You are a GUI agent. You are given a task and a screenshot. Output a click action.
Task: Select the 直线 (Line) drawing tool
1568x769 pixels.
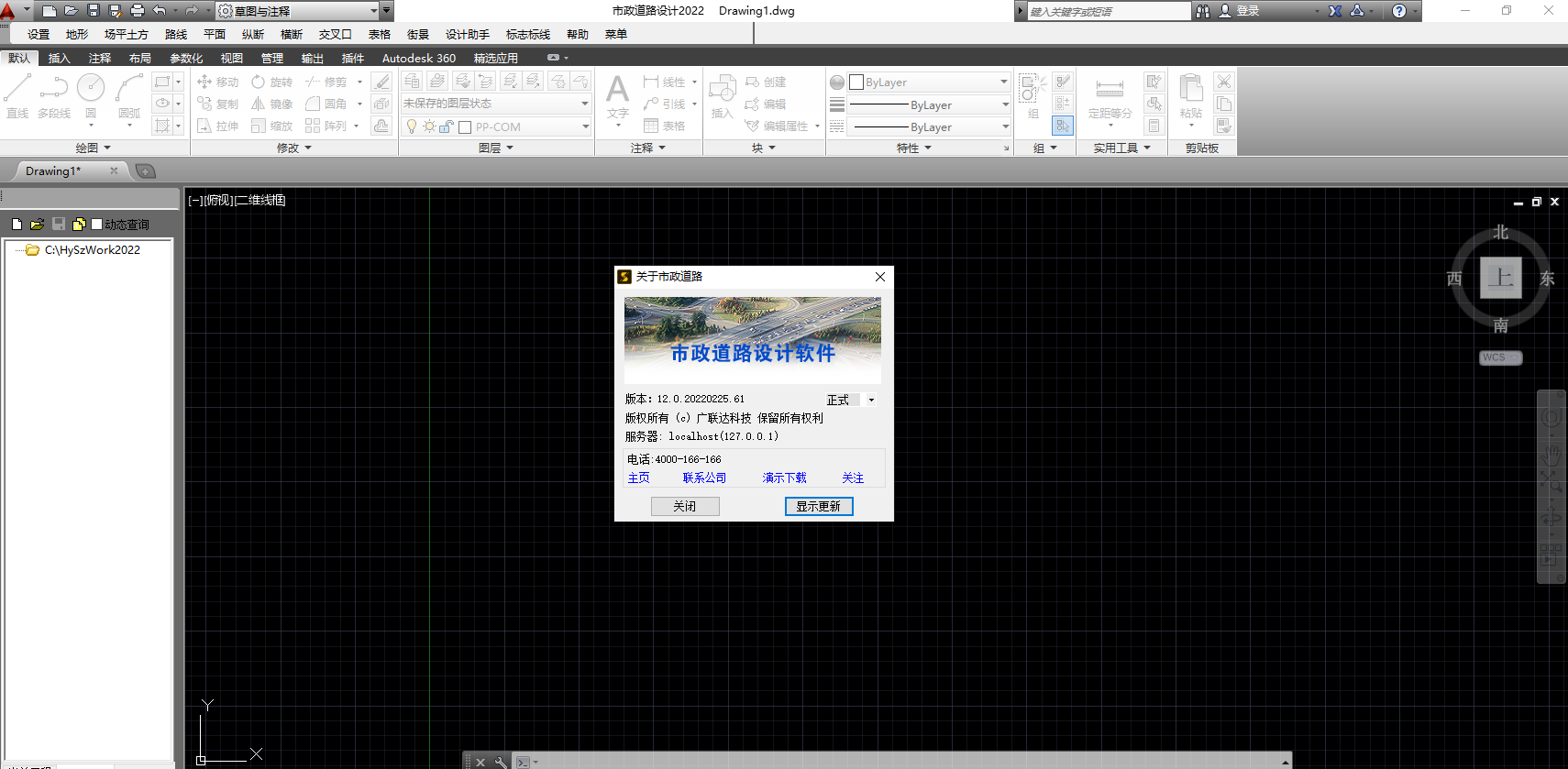coord(17,95)
